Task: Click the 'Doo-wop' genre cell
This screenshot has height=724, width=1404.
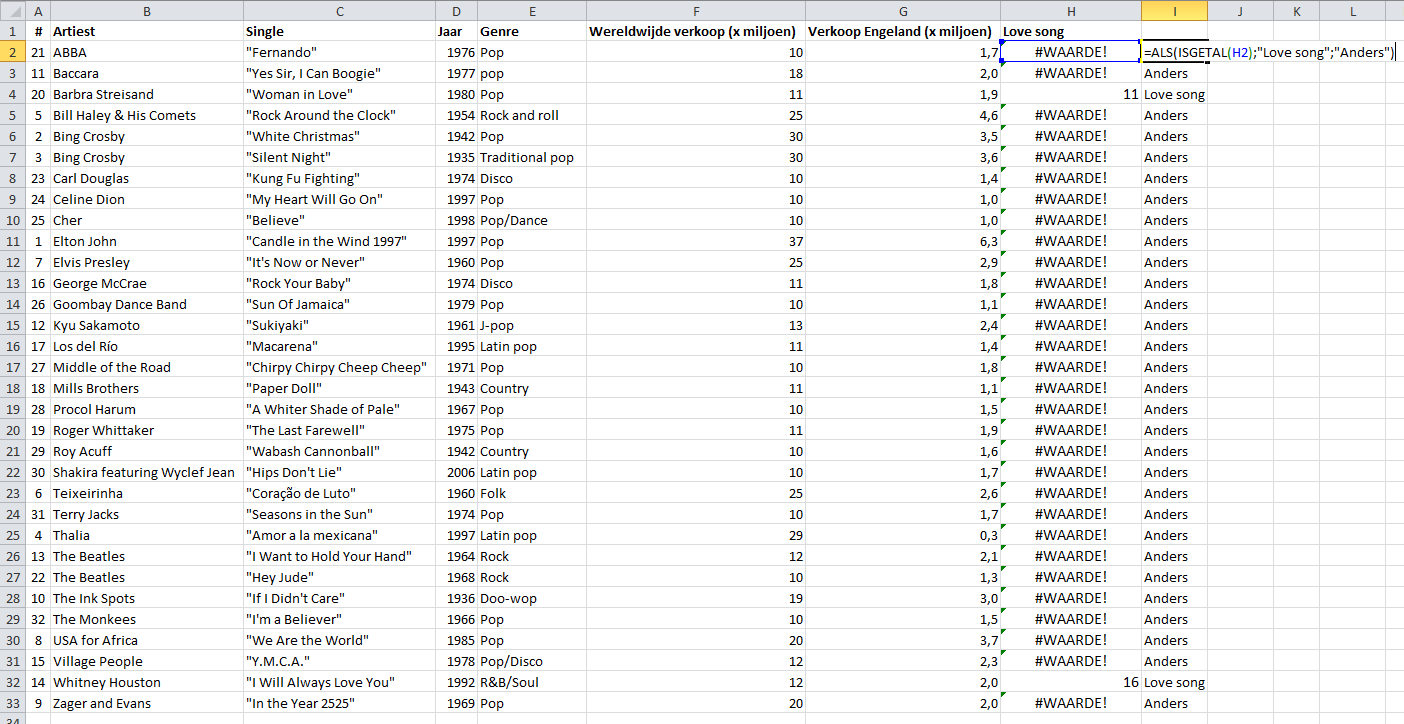Action: 532,598
